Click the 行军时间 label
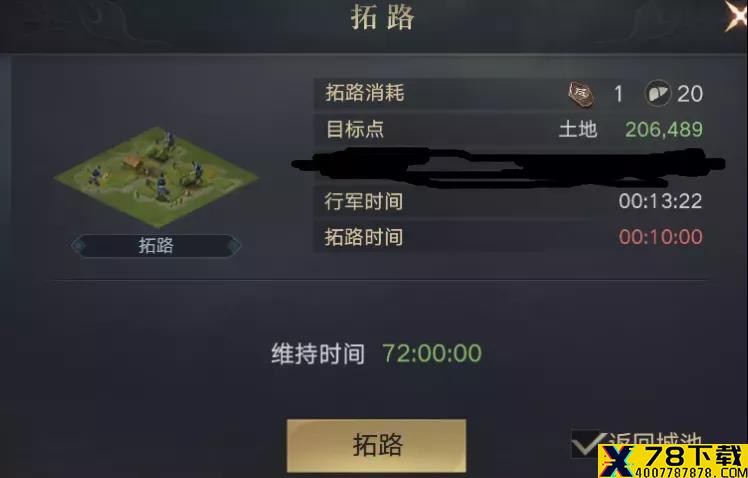Screen dimensions: 748x478 [364, 201]
